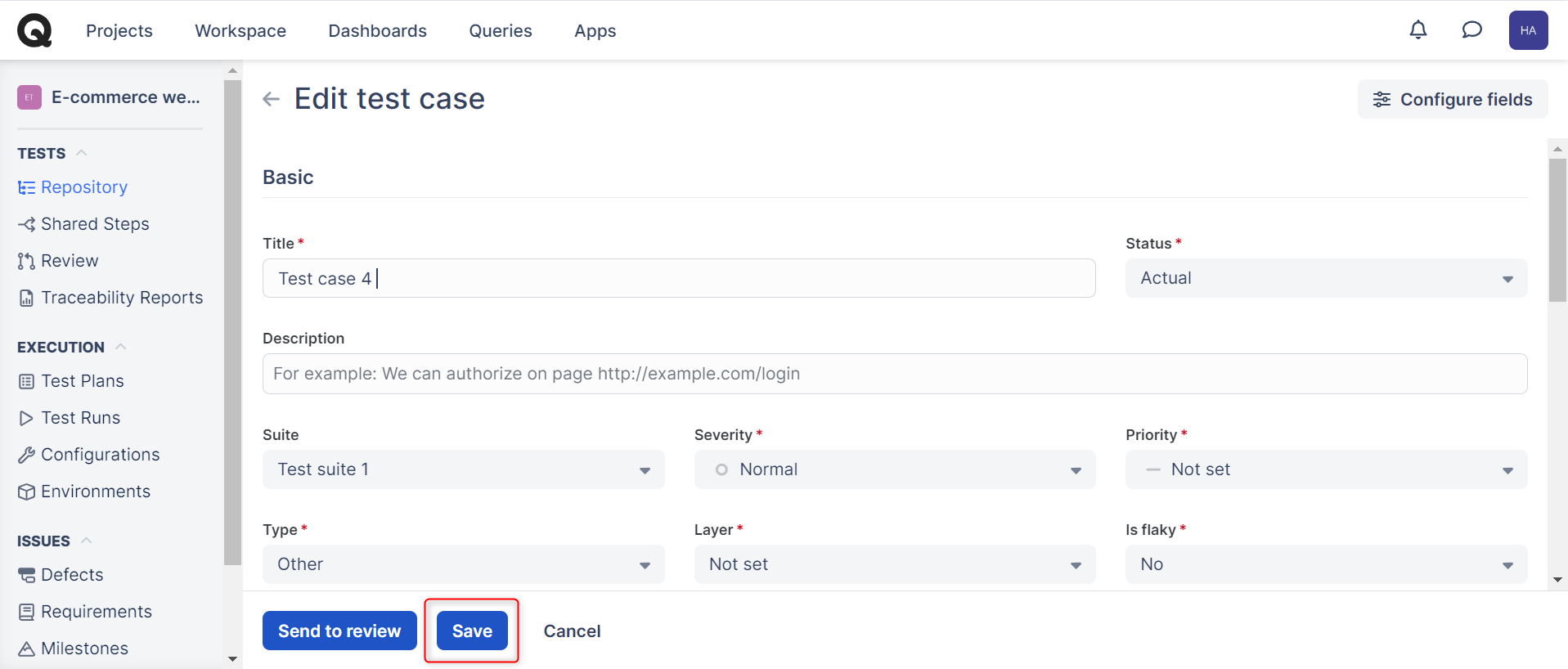1568x669 pixels.
Task: Click the back arrow beside Edit test case
Action: click(272, 99)
